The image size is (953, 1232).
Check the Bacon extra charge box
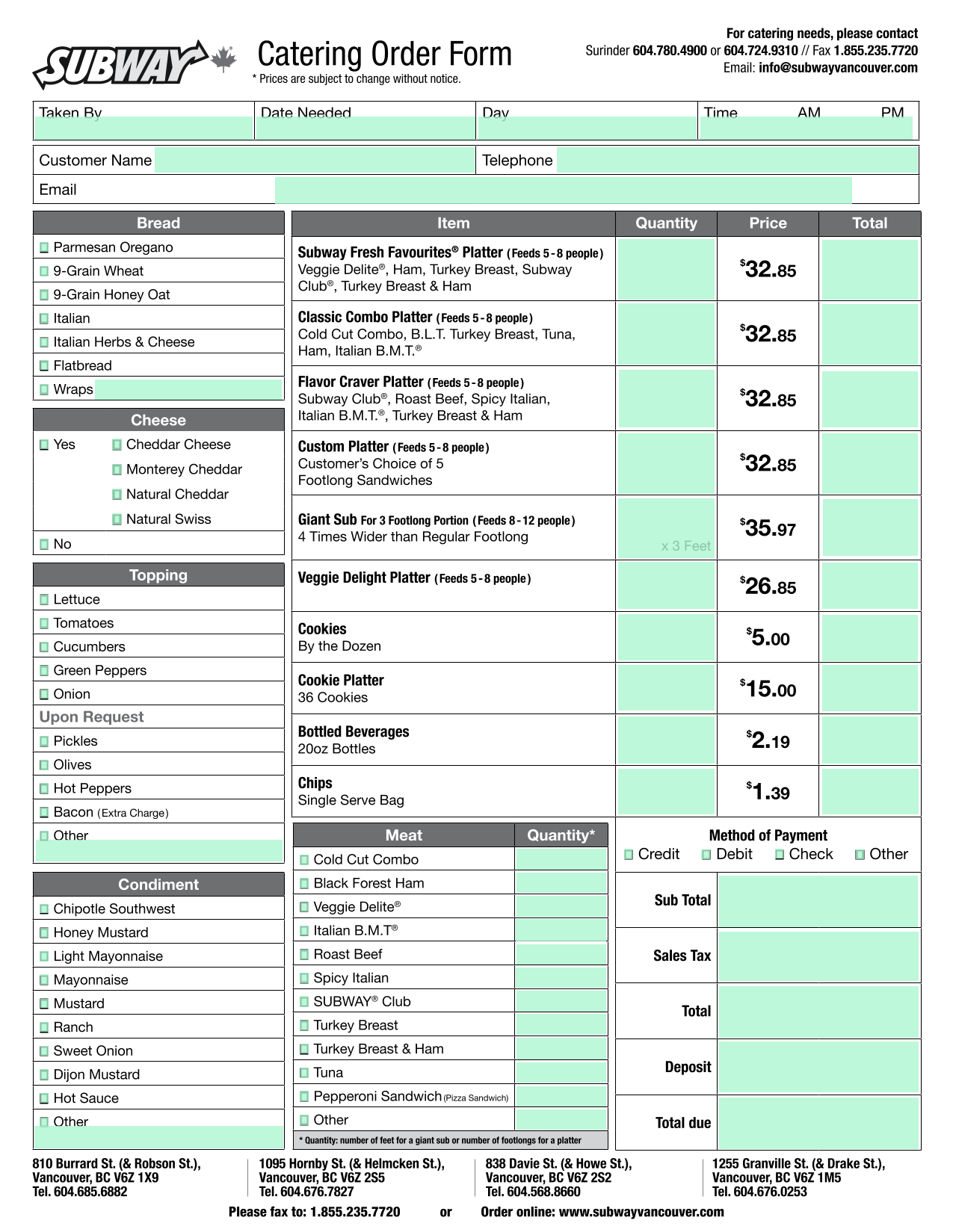click(x=44, y=812)
